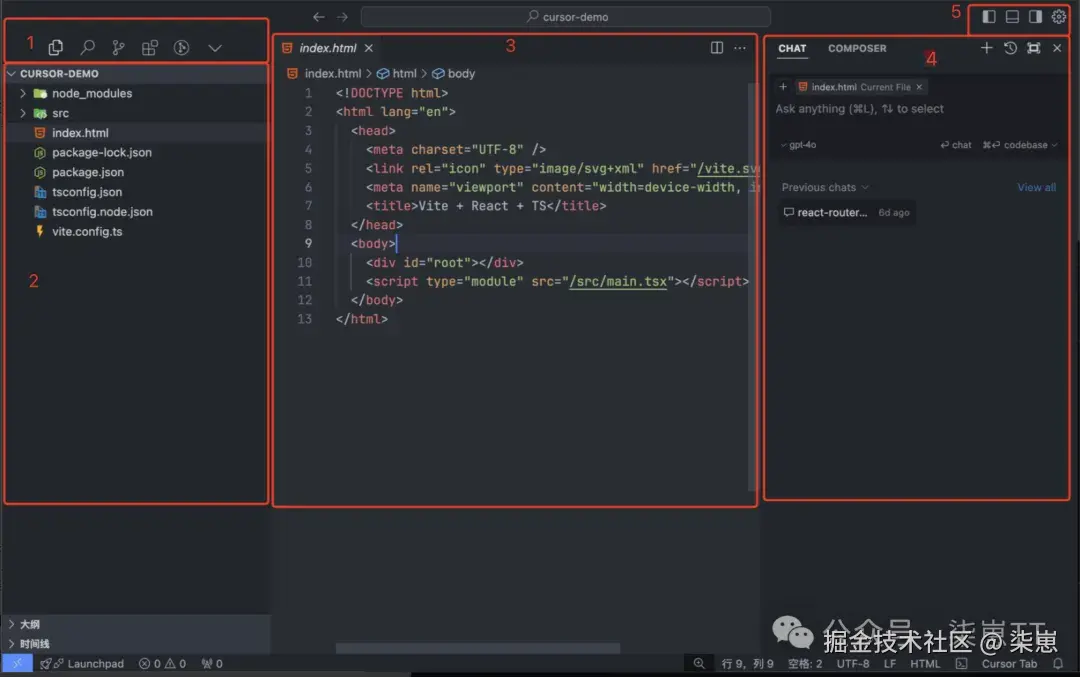The width and height of the screenshot is (1080, 677).
Task: Send with the chat button
Action: [956, 145]
